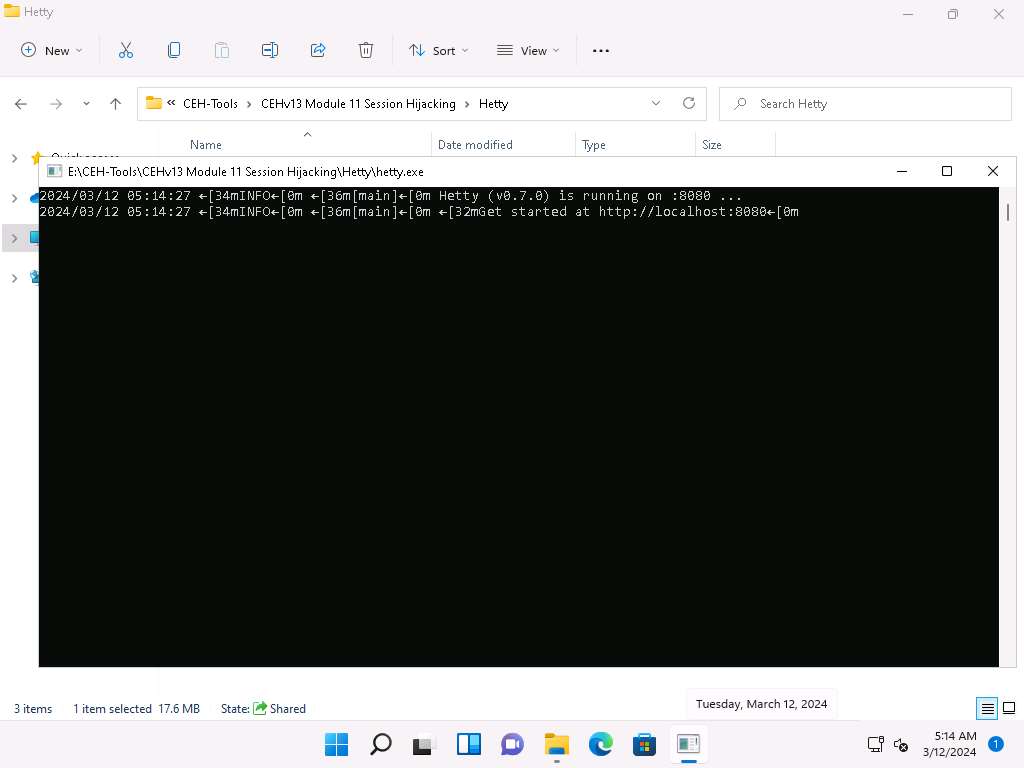
Task: Switch to details view layout toggle
Action: (x=987, y=709)
